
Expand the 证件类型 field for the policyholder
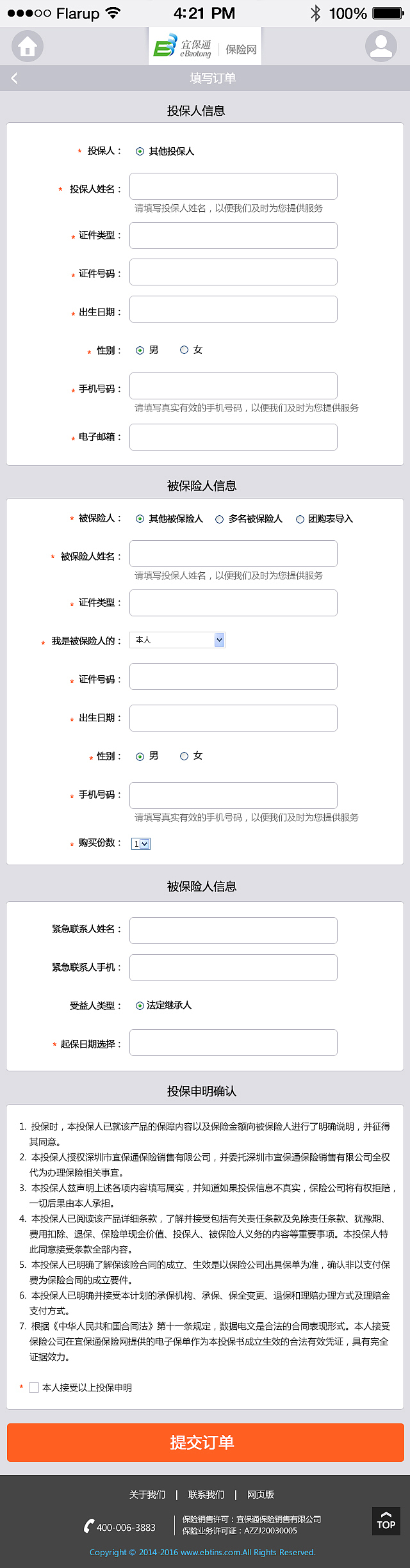coord(233,236)
